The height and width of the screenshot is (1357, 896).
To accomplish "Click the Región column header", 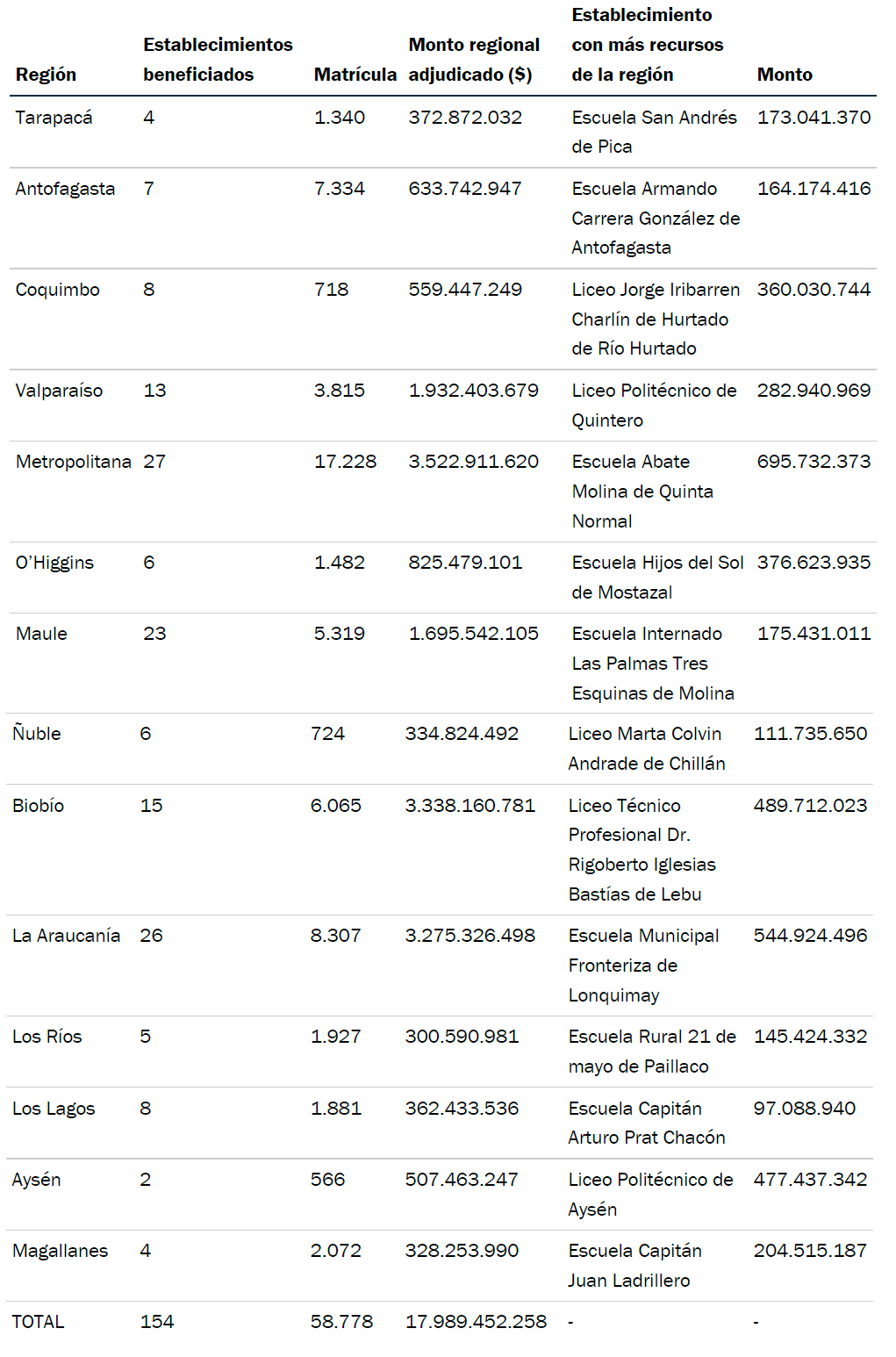I will tap(46, 75).
